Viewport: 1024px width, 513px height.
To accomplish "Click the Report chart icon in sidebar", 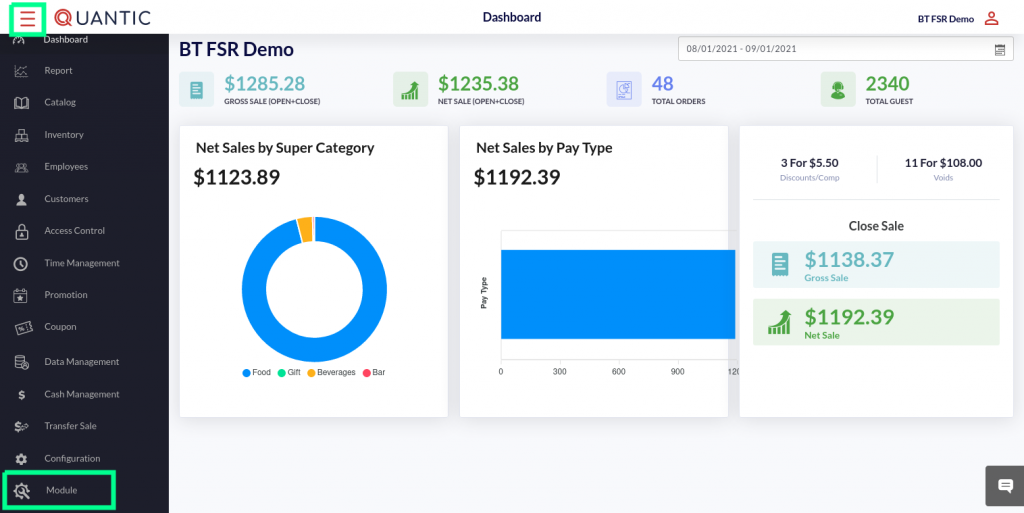I will tap(21, 71).
